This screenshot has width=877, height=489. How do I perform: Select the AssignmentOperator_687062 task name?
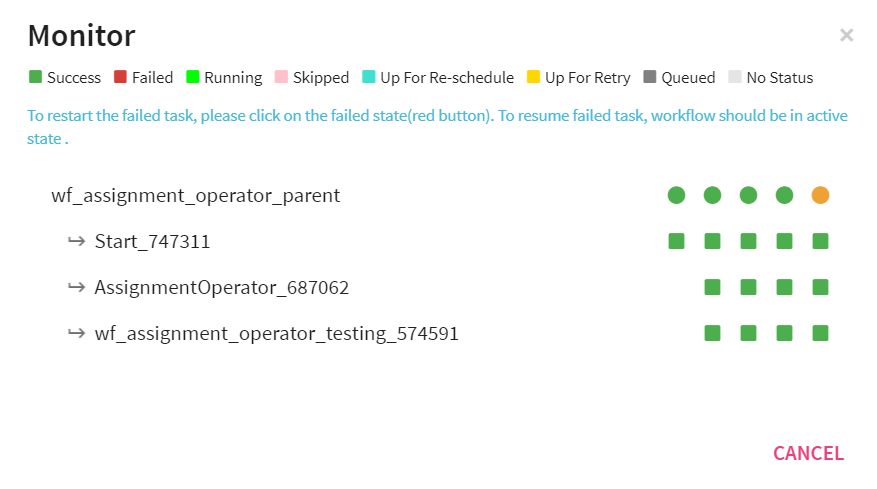point(221,287)
